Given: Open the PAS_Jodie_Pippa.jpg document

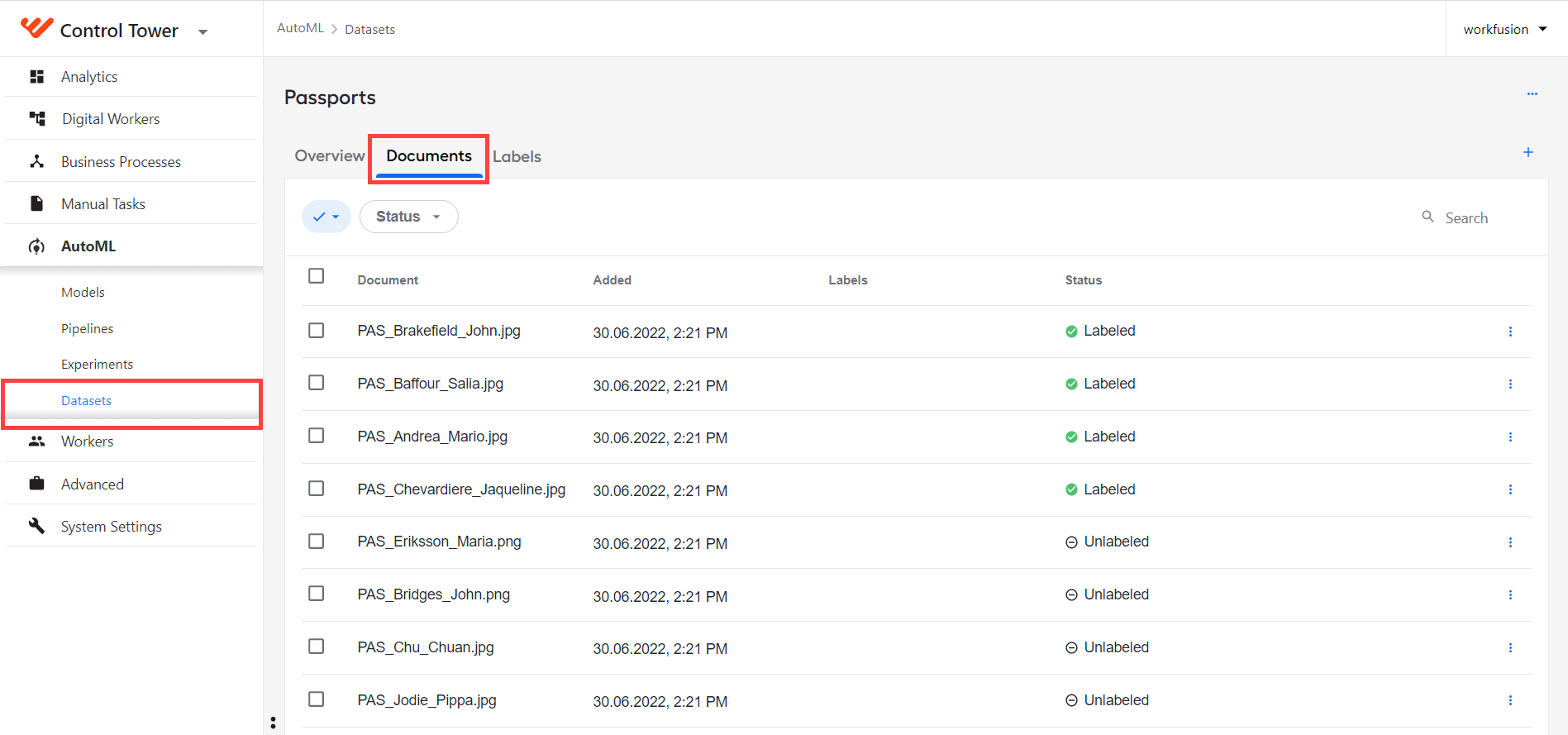Looking at the screenshot, I should [427, 700].
